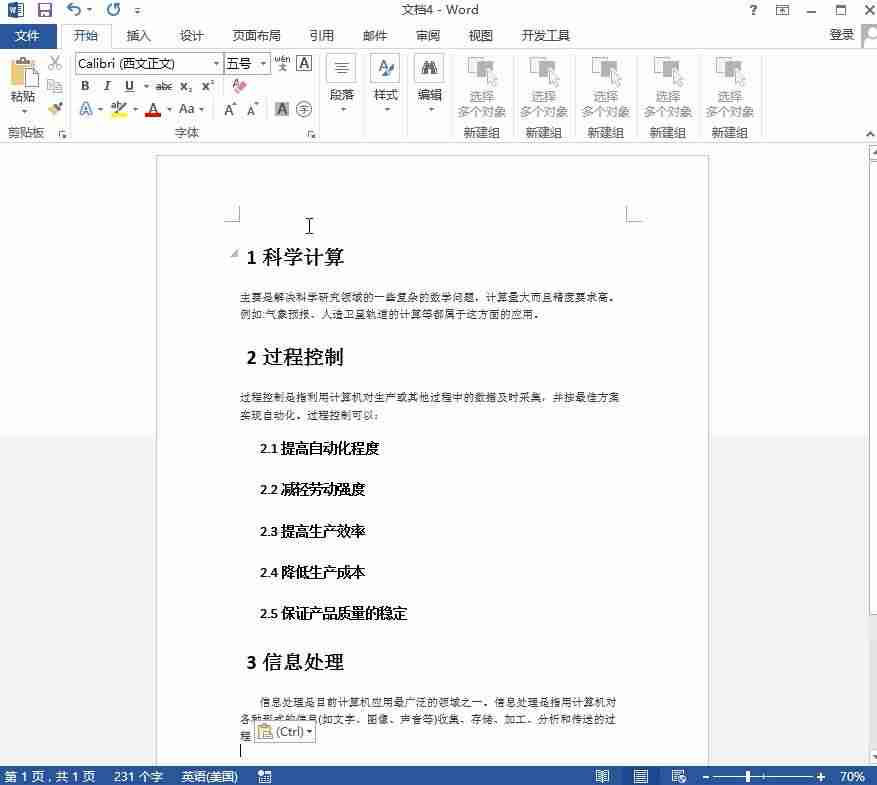Click the character border A icon

click(x=304, y=63)
